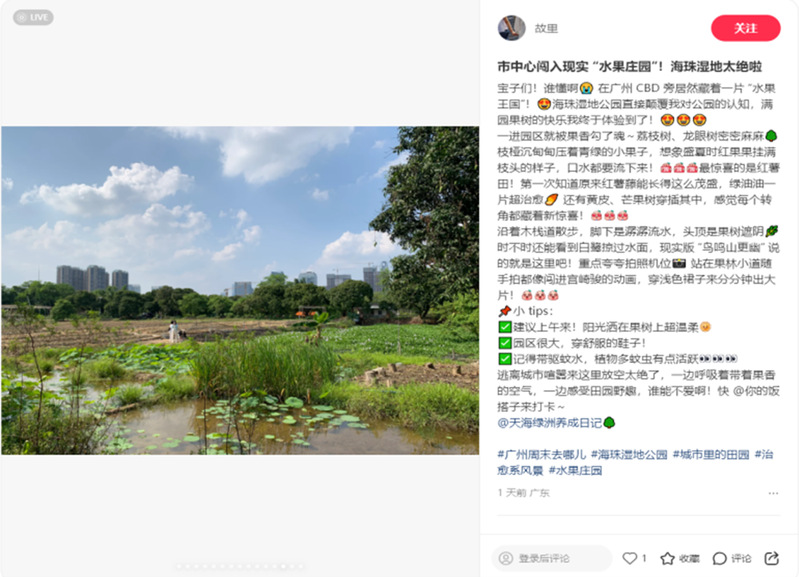The width and height of the screenshot is (799, 577).
Task: Click the post title about 海珠湿地
Action: point(629,66)
